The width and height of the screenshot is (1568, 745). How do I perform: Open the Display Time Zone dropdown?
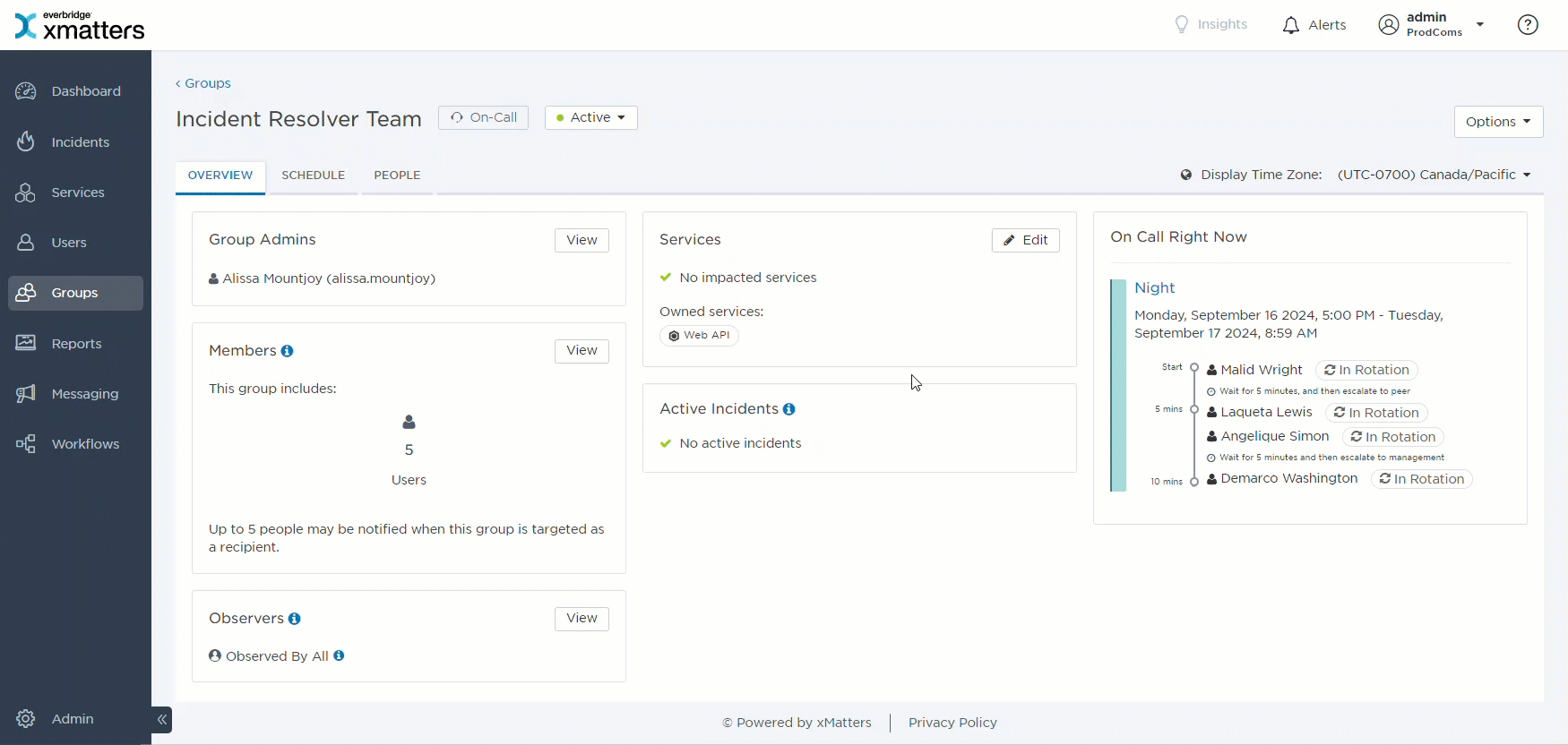click(x=1434, y=175)
